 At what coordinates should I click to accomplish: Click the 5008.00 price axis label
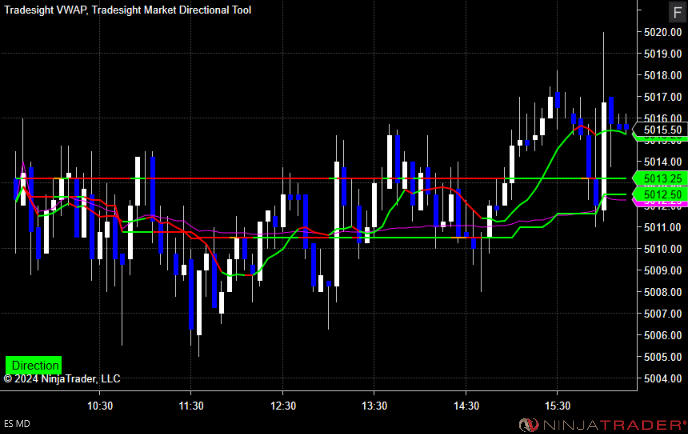(x=663, y=292)
